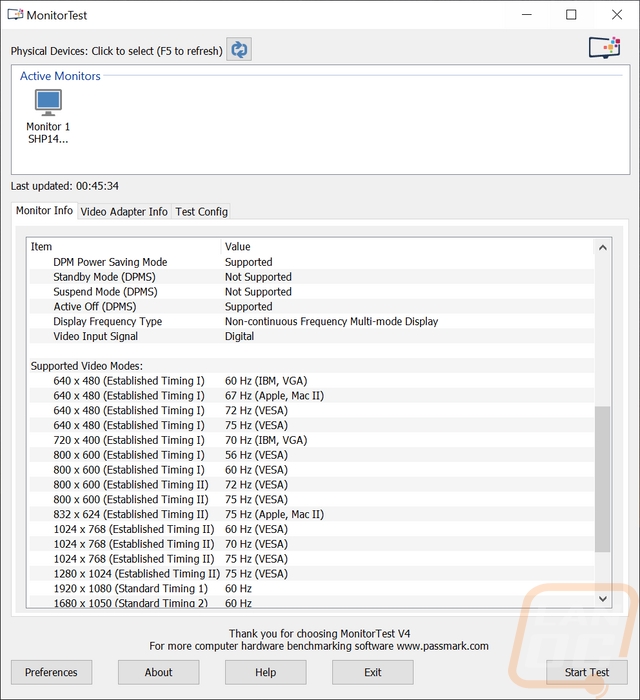Select the 720 x 400 Established Timing row
The width and height of the screenshot is (640, 700).
(x=312, y=440)
